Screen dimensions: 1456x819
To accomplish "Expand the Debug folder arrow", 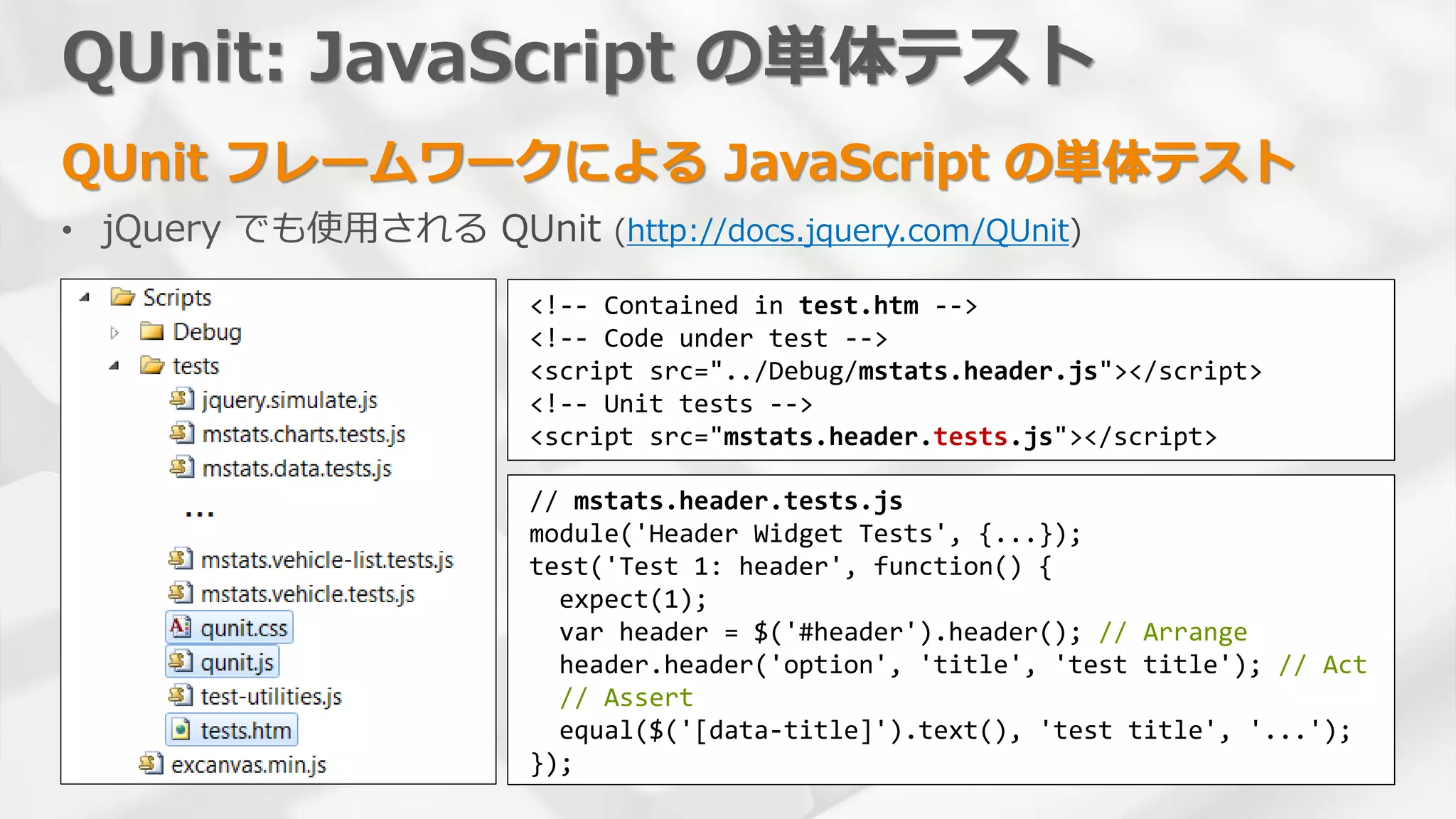I will [114, 332].
